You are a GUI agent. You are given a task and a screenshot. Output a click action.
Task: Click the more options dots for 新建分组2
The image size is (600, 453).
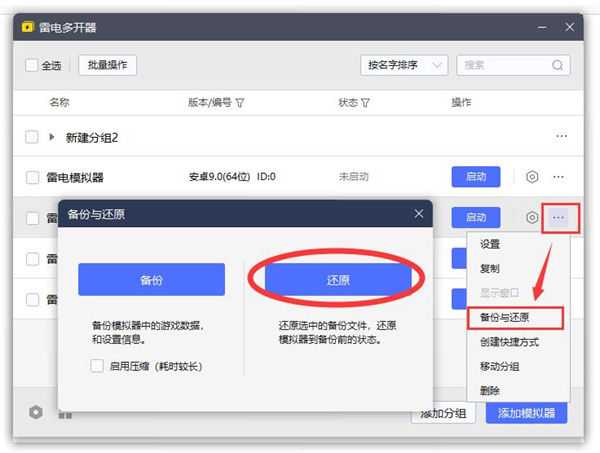tap(561, 136)
